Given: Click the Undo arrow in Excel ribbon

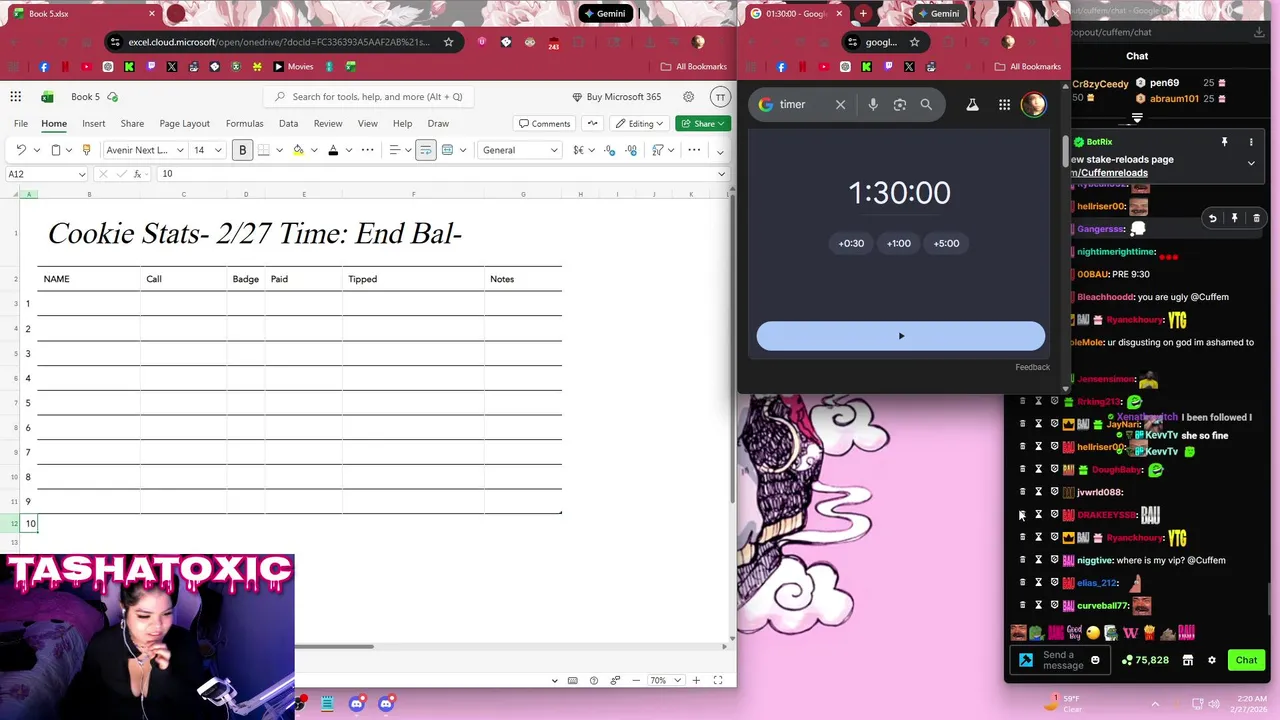Looking at the screenshot, I should (x=20, y=150).
